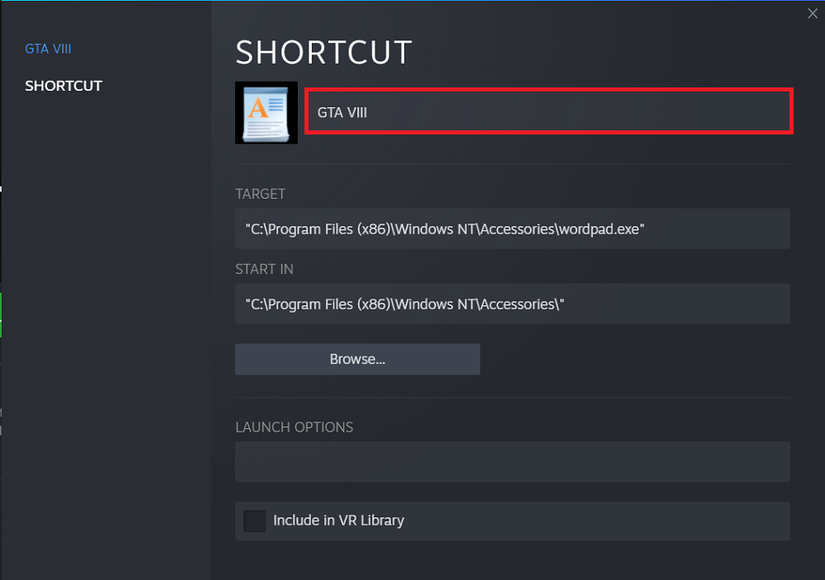
Task: Click the Browse... button
Action: [x=357, y=359]
